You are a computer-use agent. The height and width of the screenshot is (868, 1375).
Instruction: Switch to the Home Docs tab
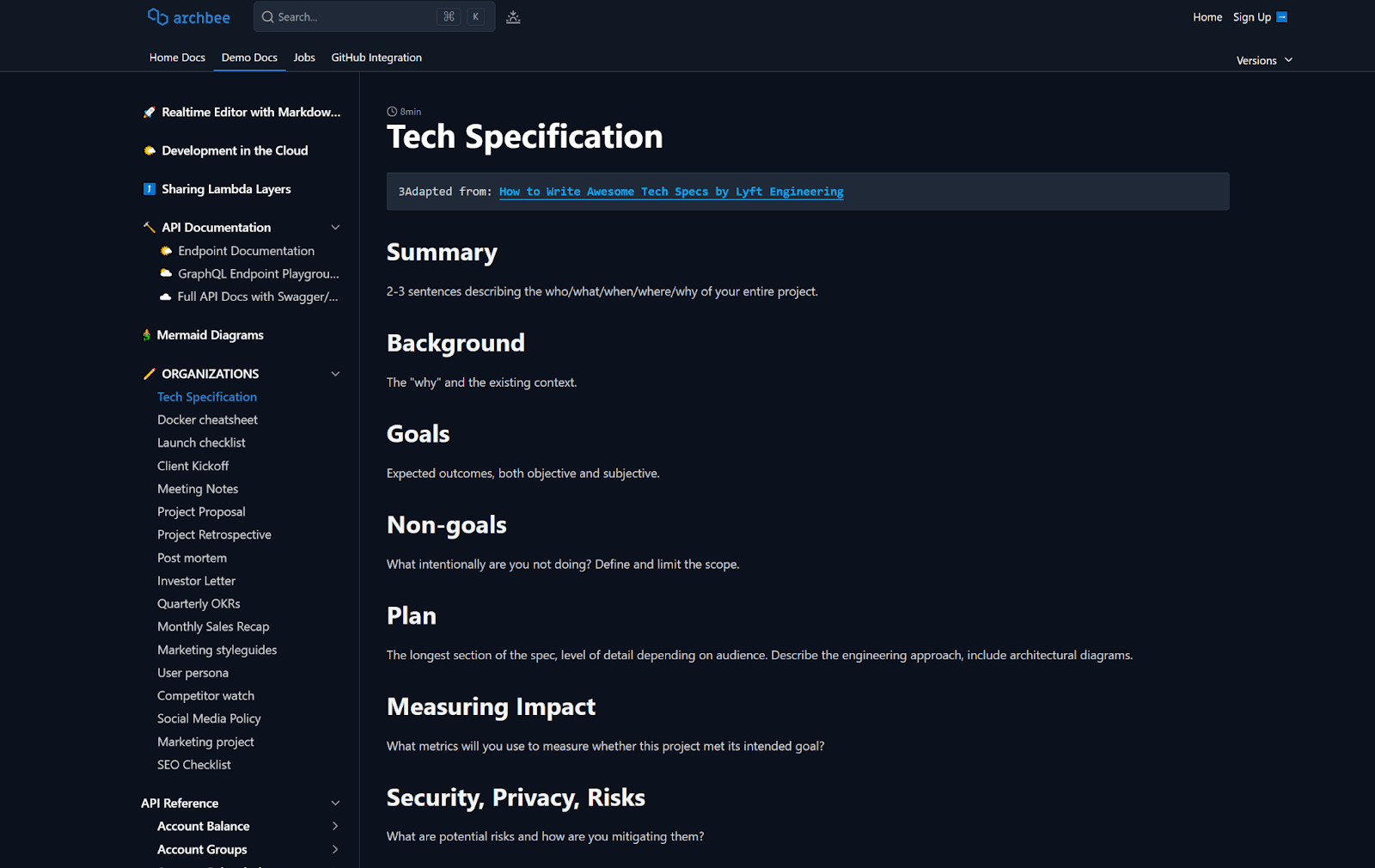177,57
